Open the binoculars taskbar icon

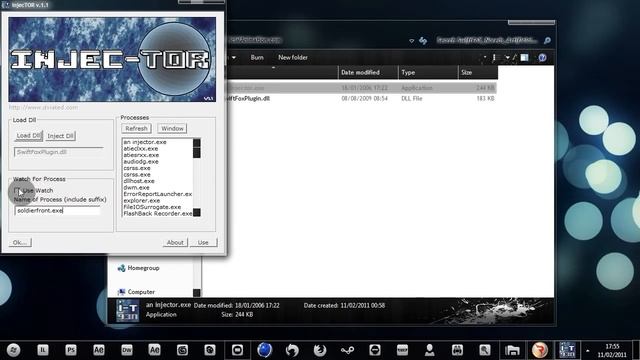point(457,350)
